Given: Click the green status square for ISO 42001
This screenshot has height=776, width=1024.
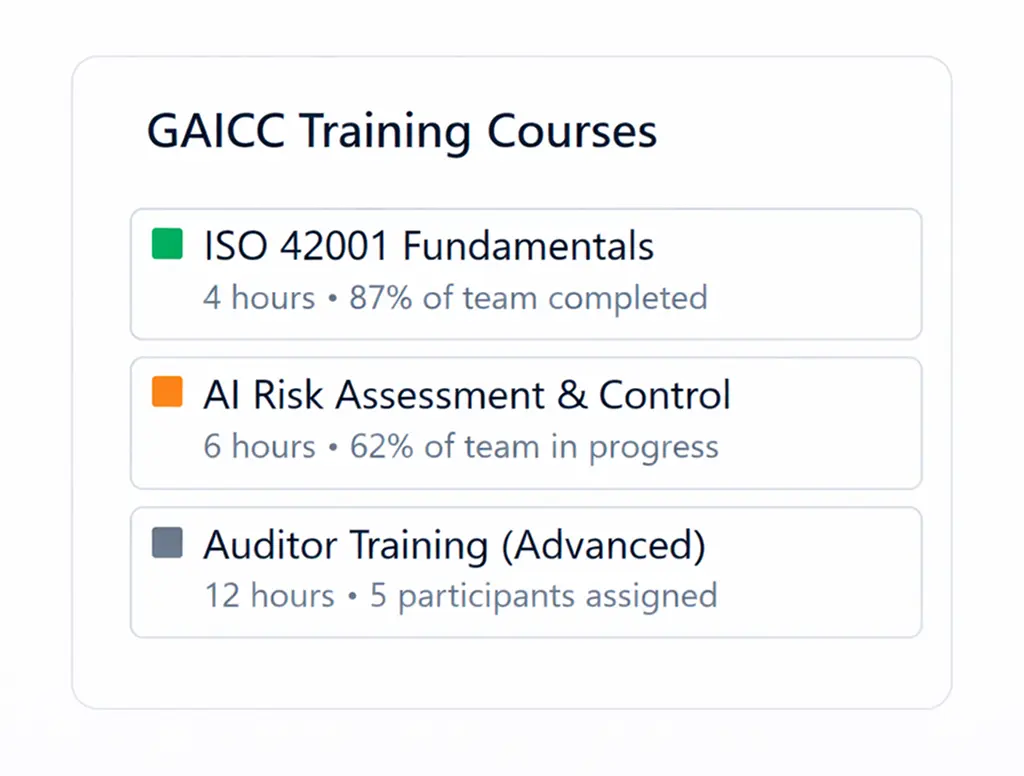Looking at the screenshot, I should coord(167,244).
